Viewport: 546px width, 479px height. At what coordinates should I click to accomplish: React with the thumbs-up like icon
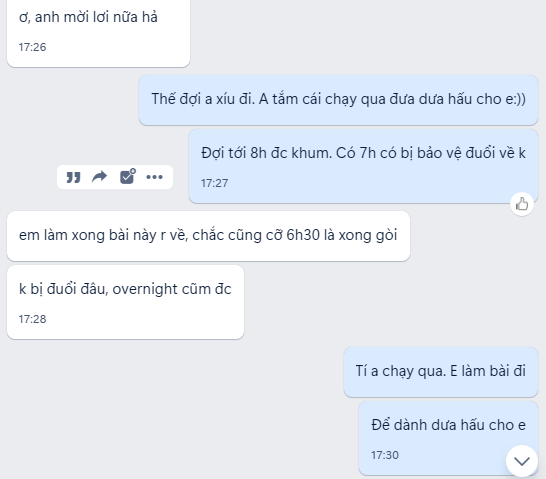coord(522,204)
